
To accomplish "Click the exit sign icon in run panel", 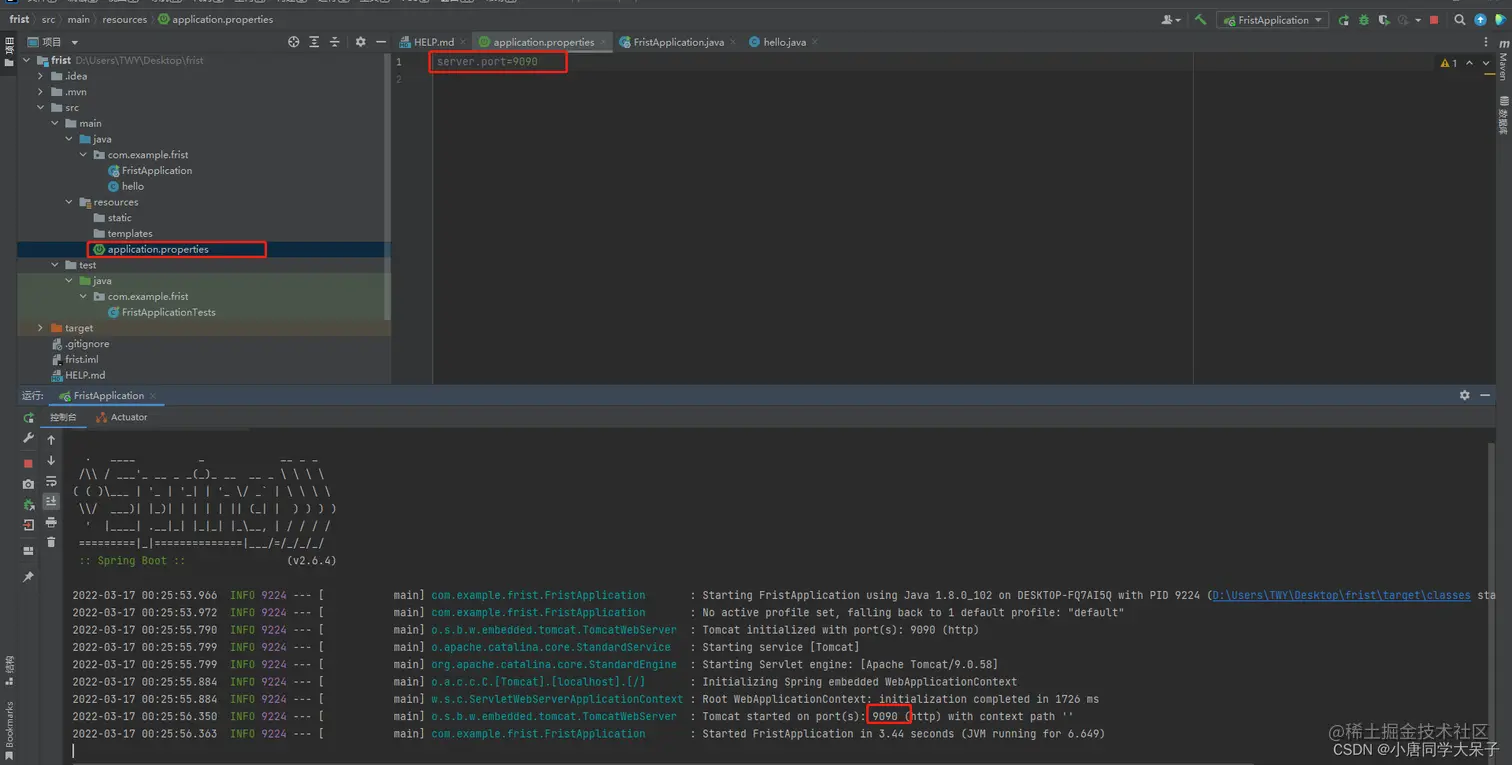I will pos(28,524).
